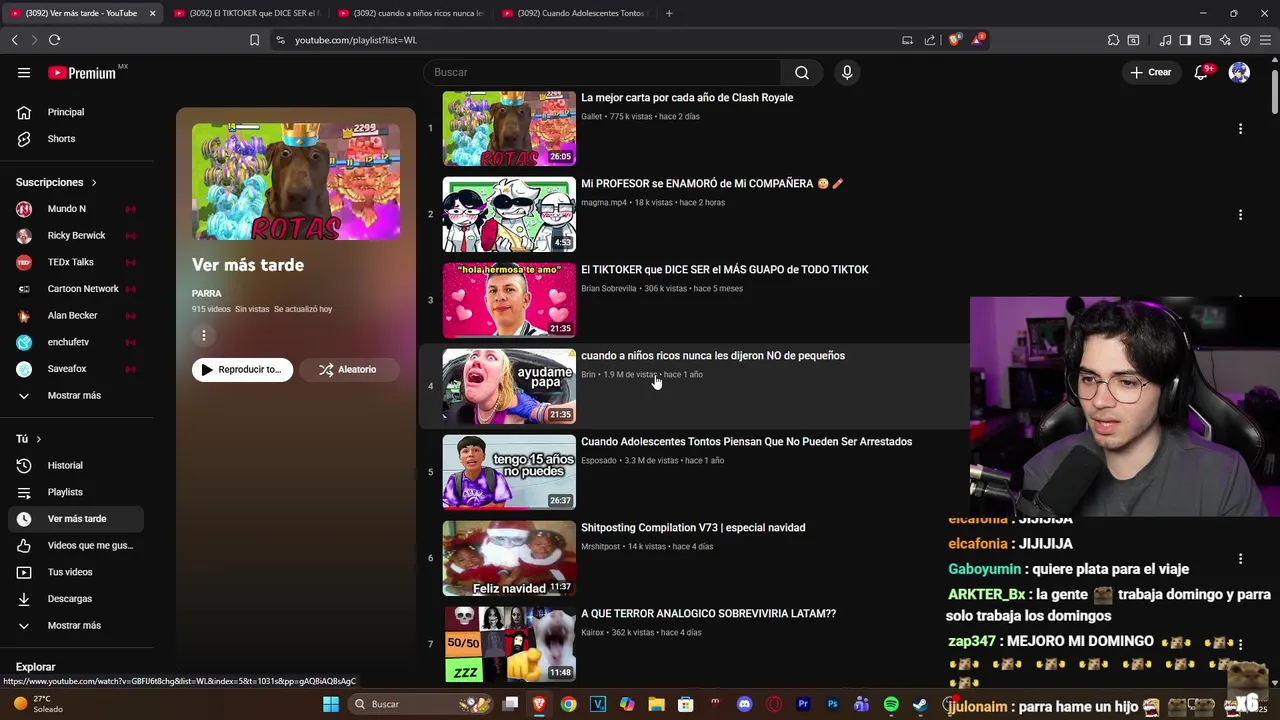Open the playlist cover ROTAS thumbnail
This screenshot has width=1280, height=720.
click(x=296, y=182)
